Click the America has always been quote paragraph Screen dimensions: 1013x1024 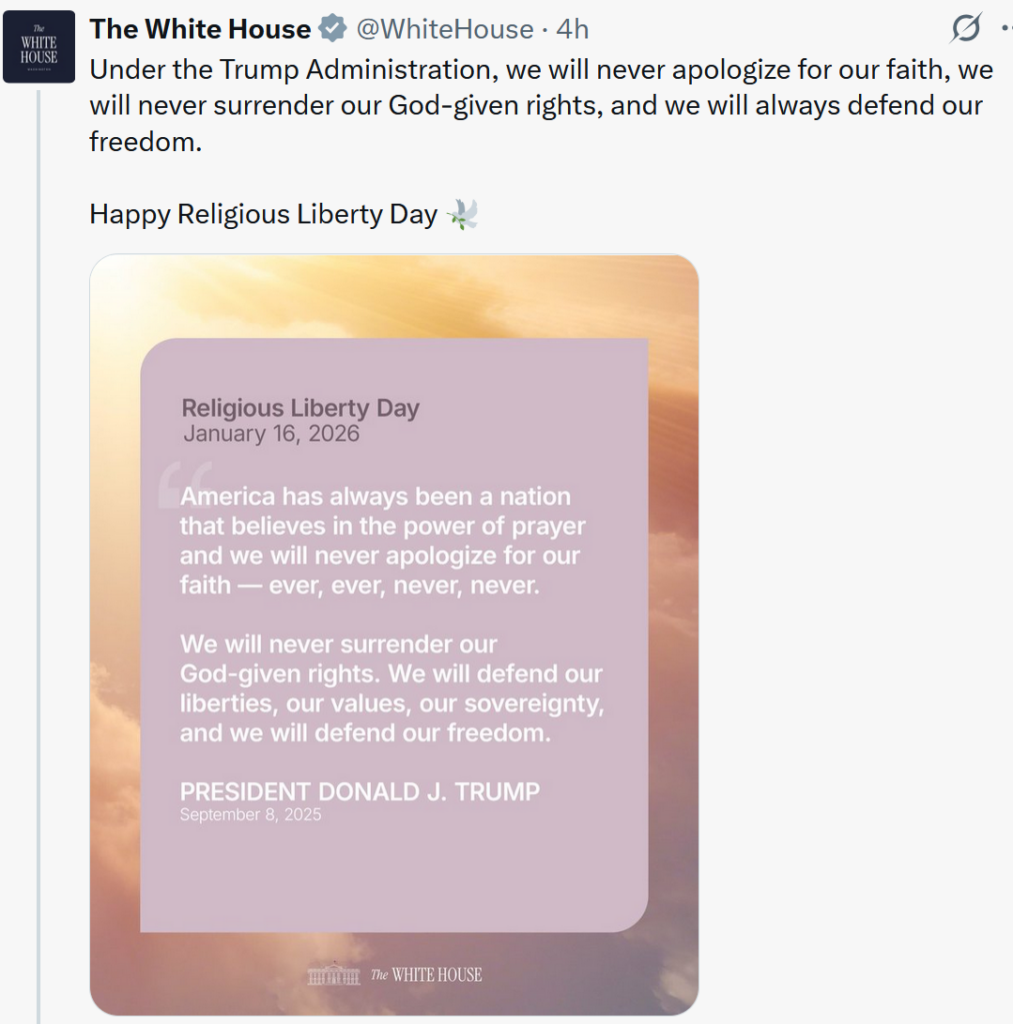[383, 541]
